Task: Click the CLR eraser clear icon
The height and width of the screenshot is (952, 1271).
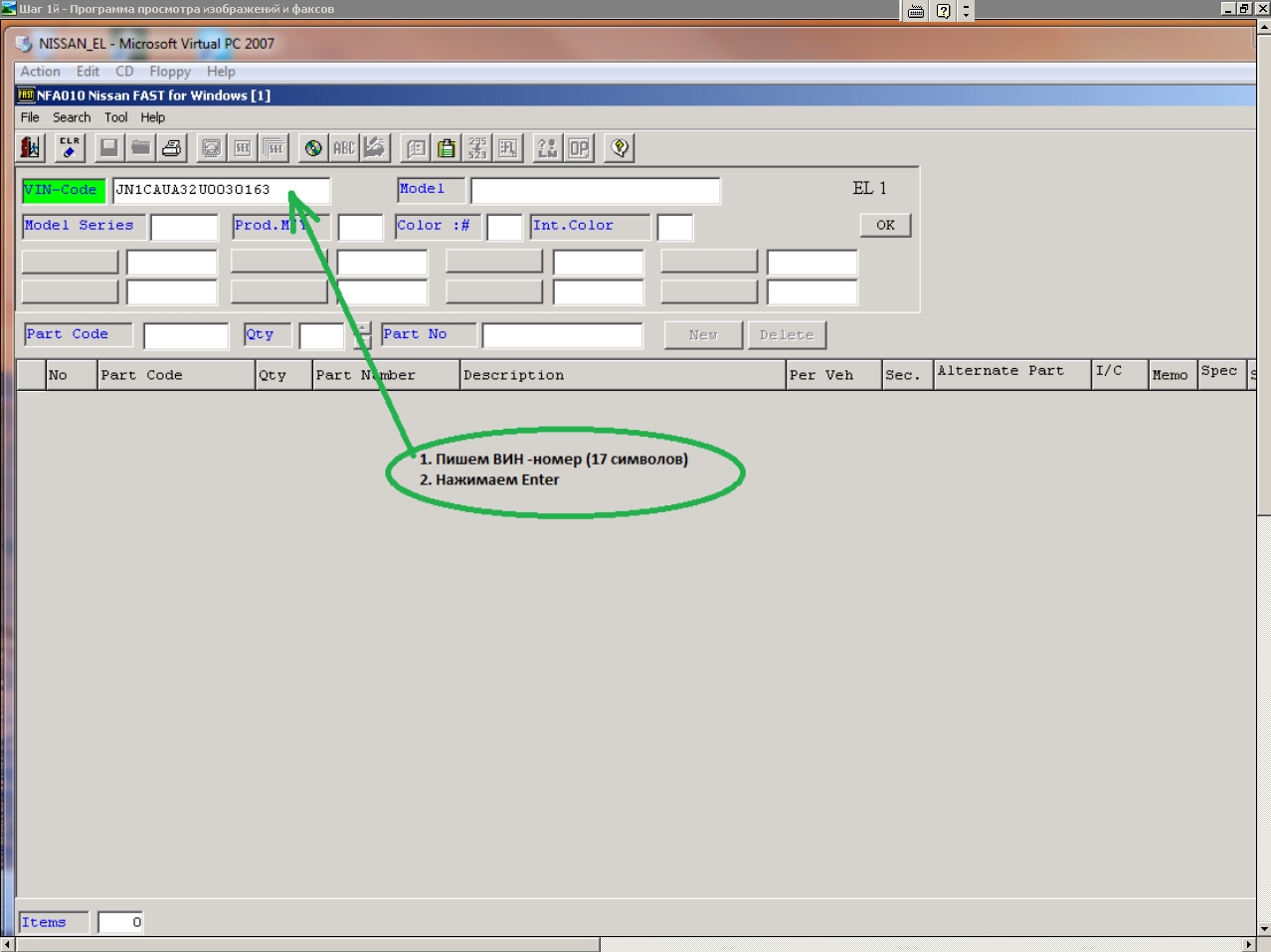Action: point(70,148)
